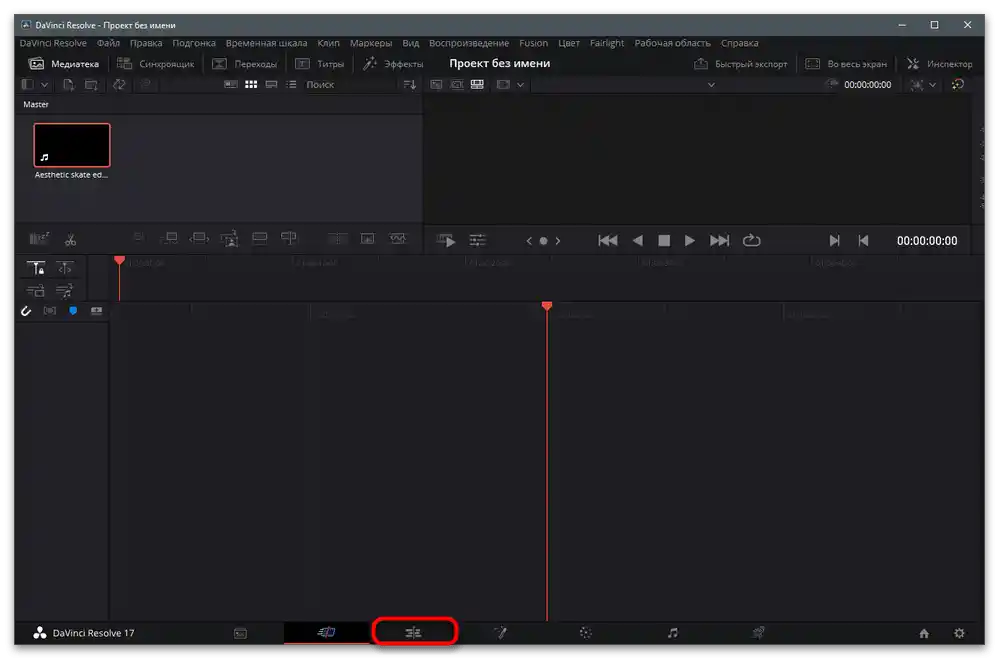Toggle the timeline snapping magnet
The image size is (999, 659).
(25, 311)
